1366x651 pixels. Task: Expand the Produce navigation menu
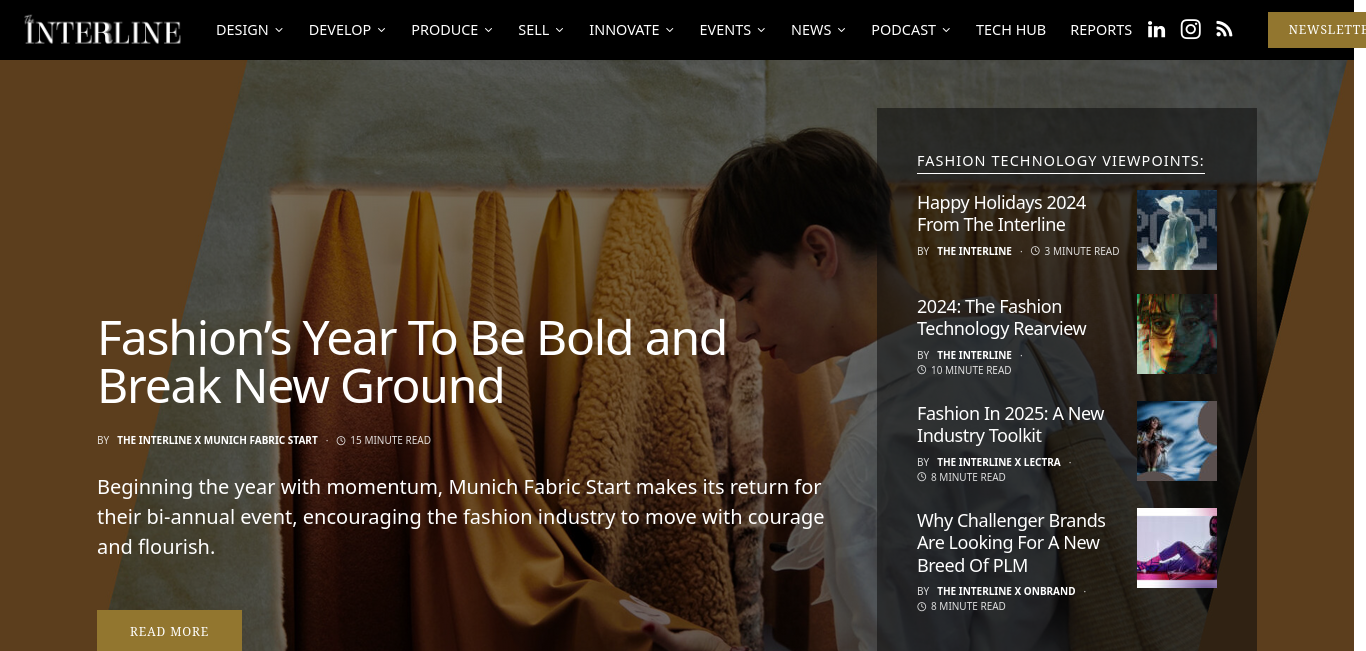pyautogui.click(x=452, y=30)
